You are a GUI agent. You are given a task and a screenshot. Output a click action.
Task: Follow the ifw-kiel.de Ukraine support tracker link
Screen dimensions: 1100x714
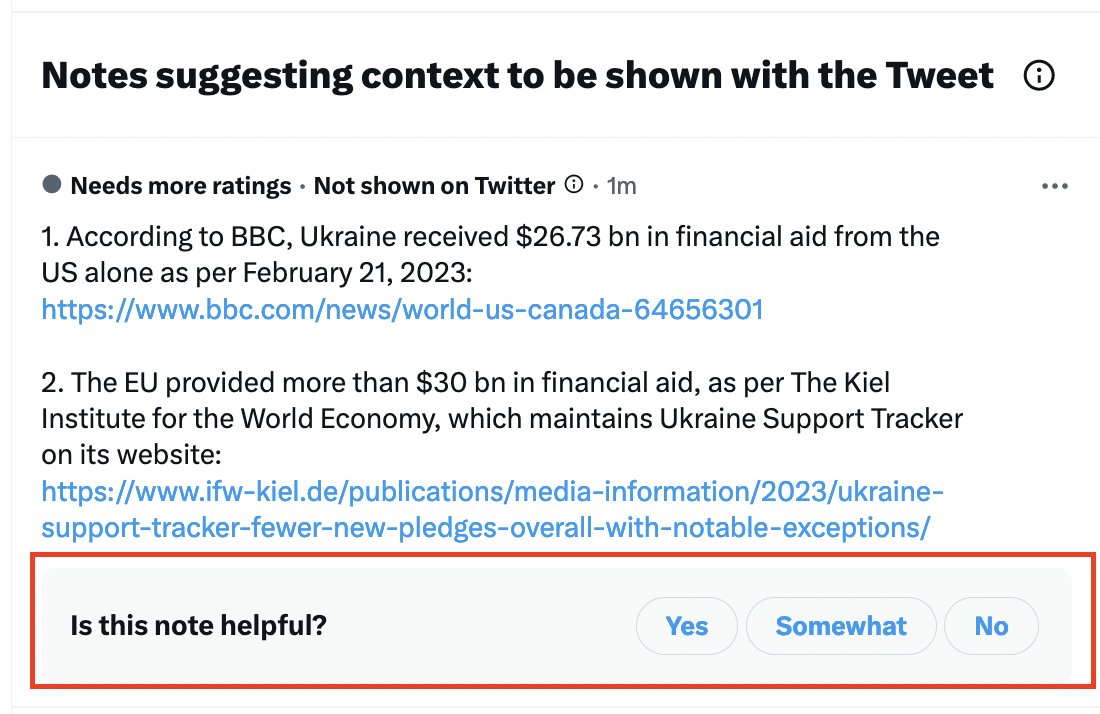tap(492, 509)
